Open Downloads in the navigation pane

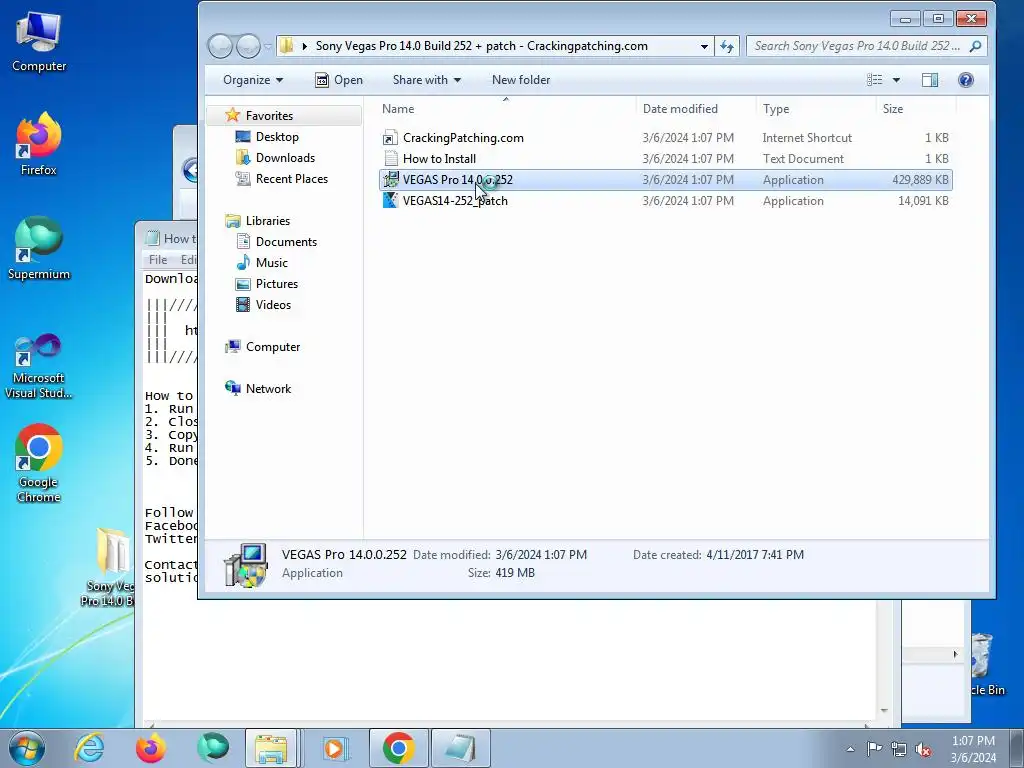(285, 157)
